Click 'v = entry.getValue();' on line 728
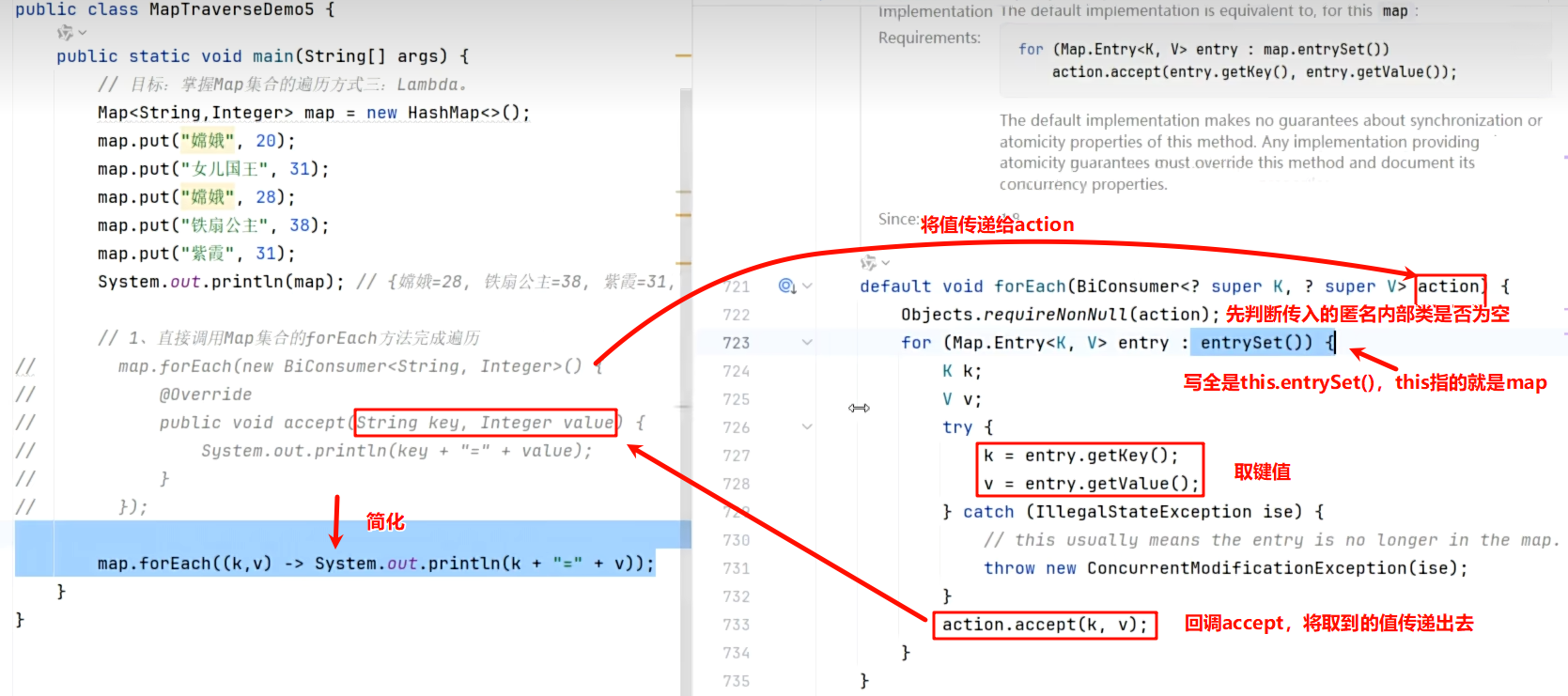 point(1092,484)
